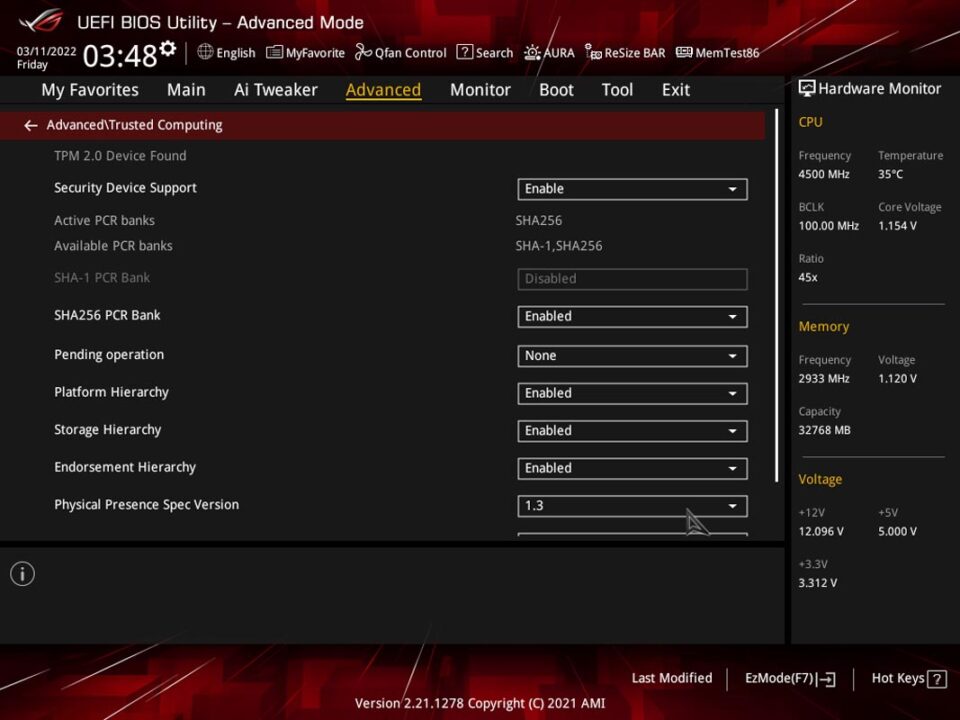Image resolution: width=960 pixels, height=720 pixels.
Task: Toggle ReSize BAR icon
Action: (593, 52)
